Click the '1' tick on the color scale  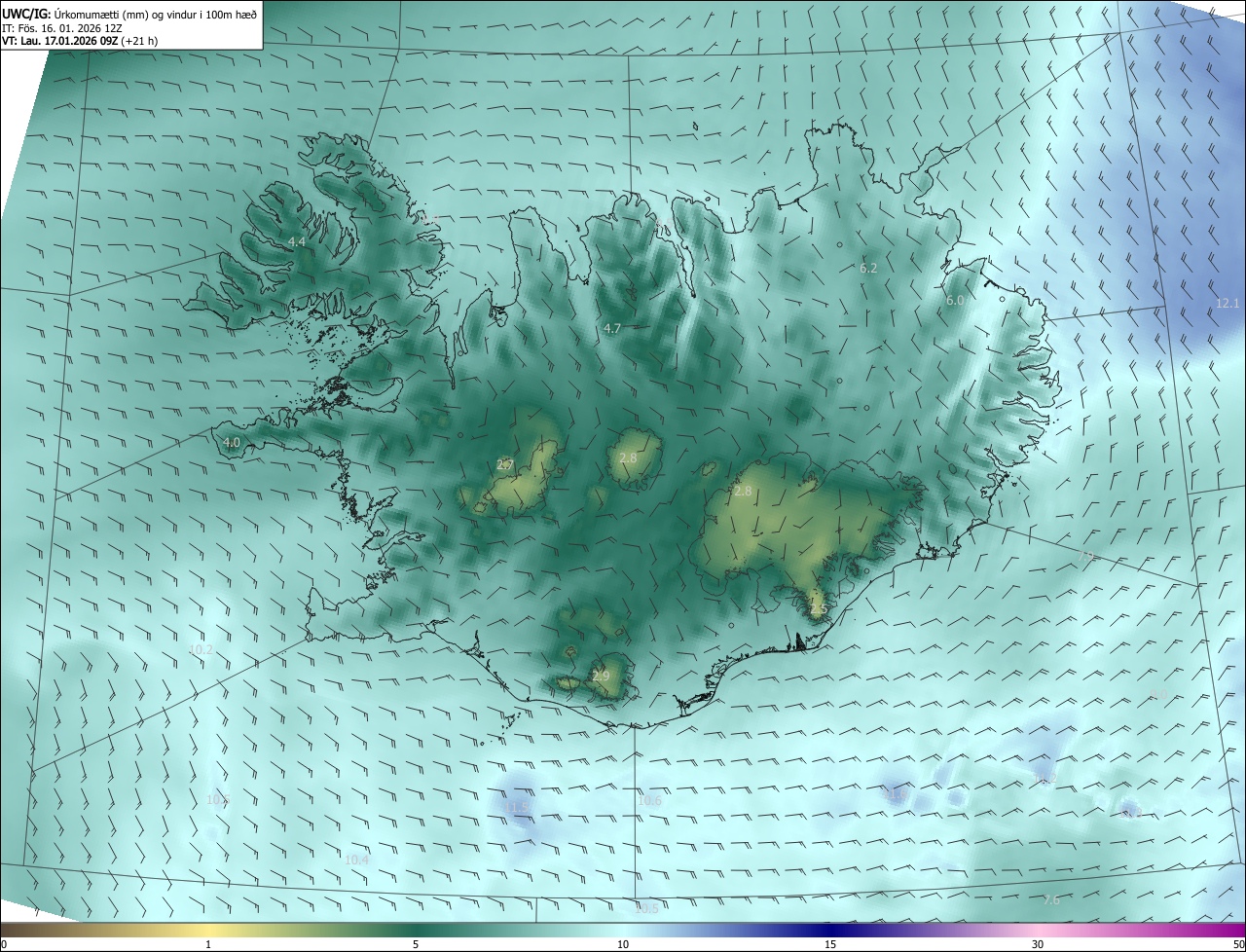pyautogui.click(x=208, y=944)
